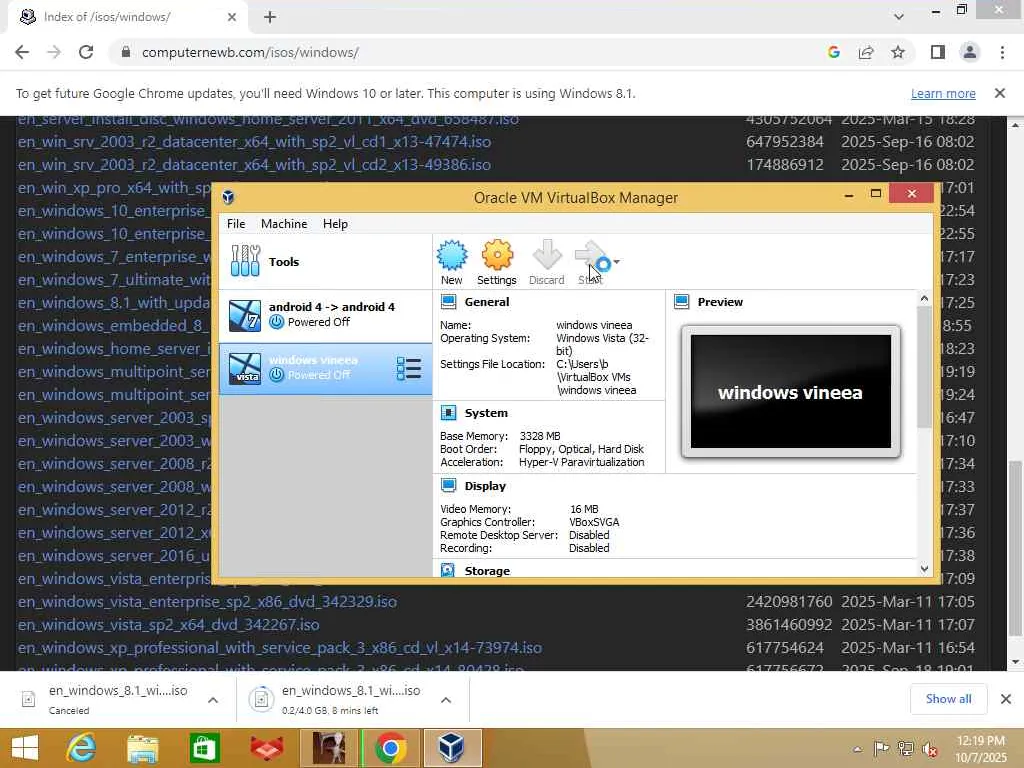Open en_windows_vista_sp2_x64_dvd_342267.iso link
This screenshot has height=768, width=1024.
(x=168, y=625)
